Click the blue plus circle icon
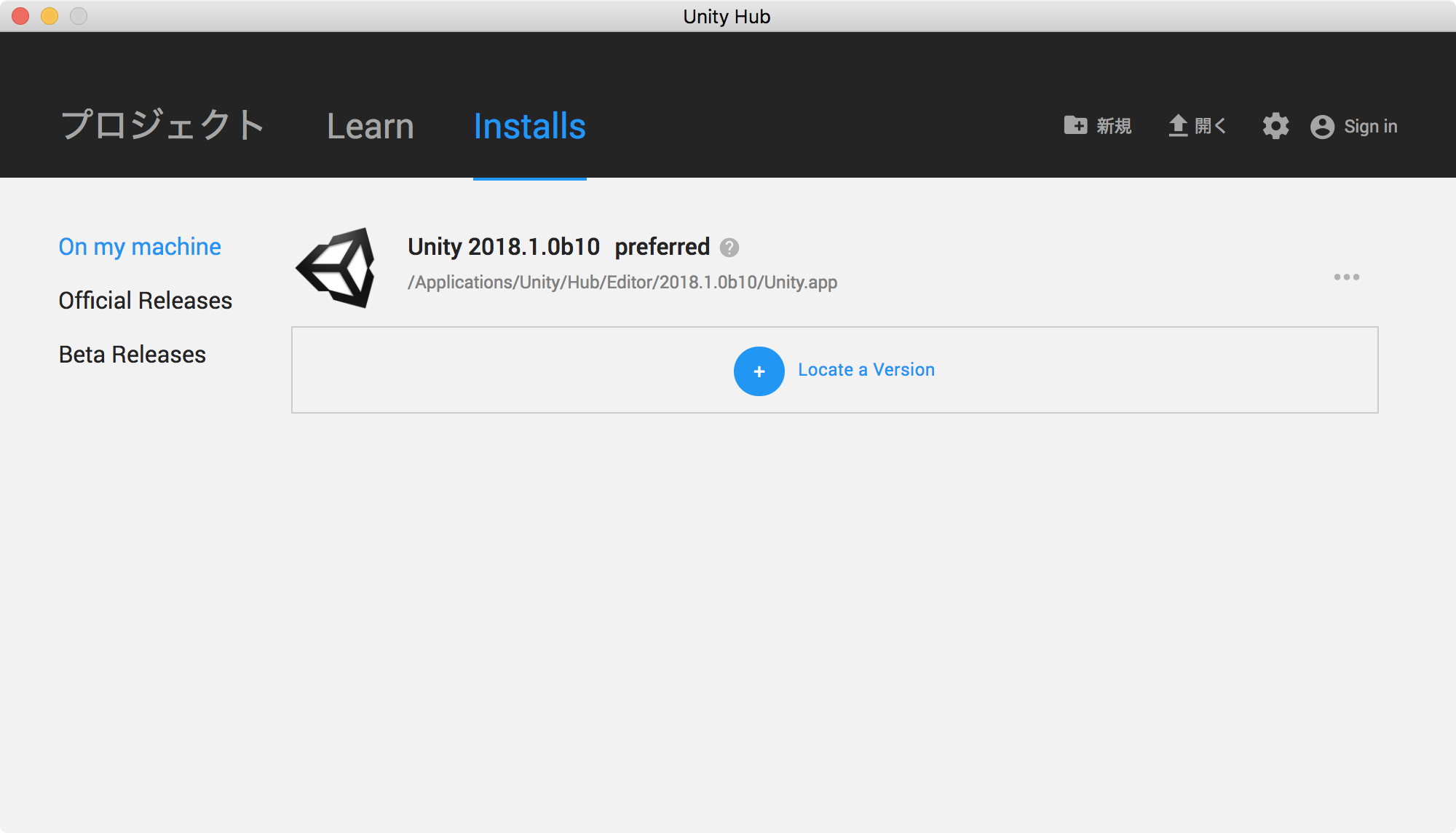1456x833 pixels. (759, 371)
